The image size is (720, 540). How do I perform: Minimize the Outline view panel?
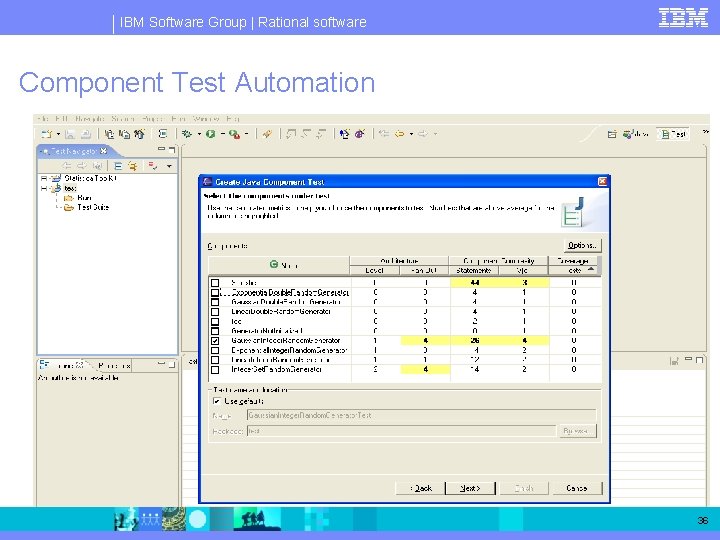[x=161, y=364]
